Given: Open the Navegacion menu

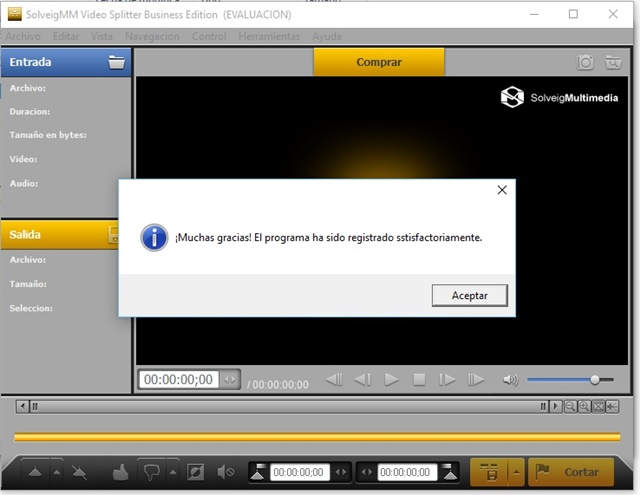Looking at the screenshot, I should click(x=152, y=36).
